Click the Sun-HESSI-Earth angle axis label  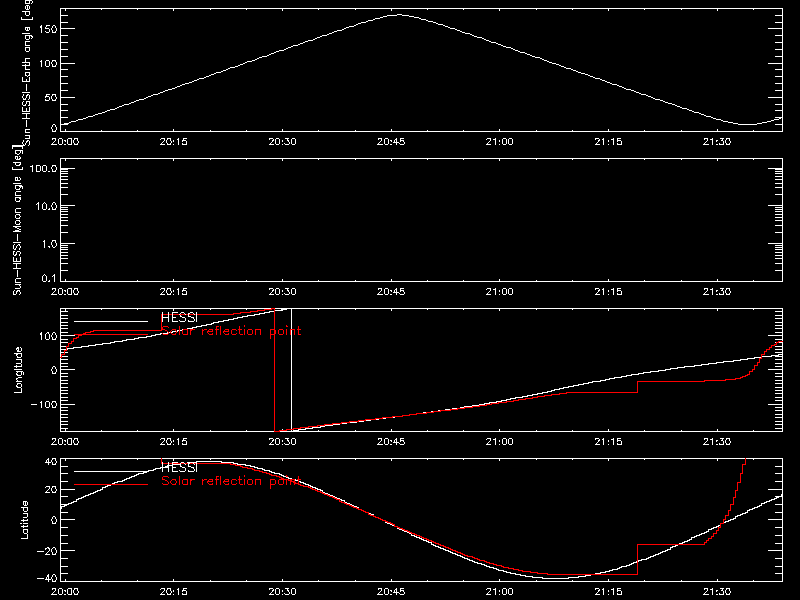27,72
